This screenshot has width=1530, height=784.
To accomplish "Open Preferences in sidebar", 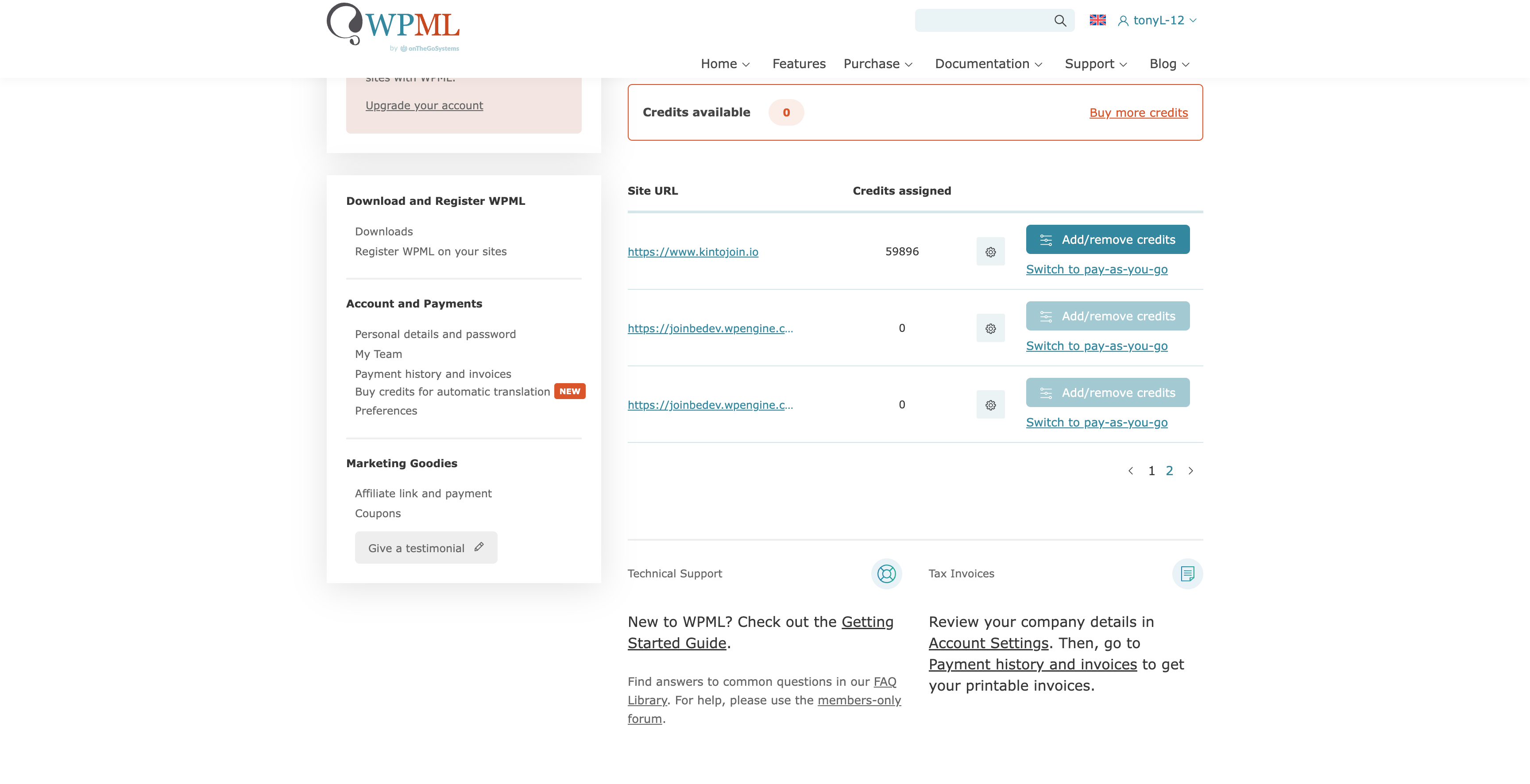I will 386,411.
